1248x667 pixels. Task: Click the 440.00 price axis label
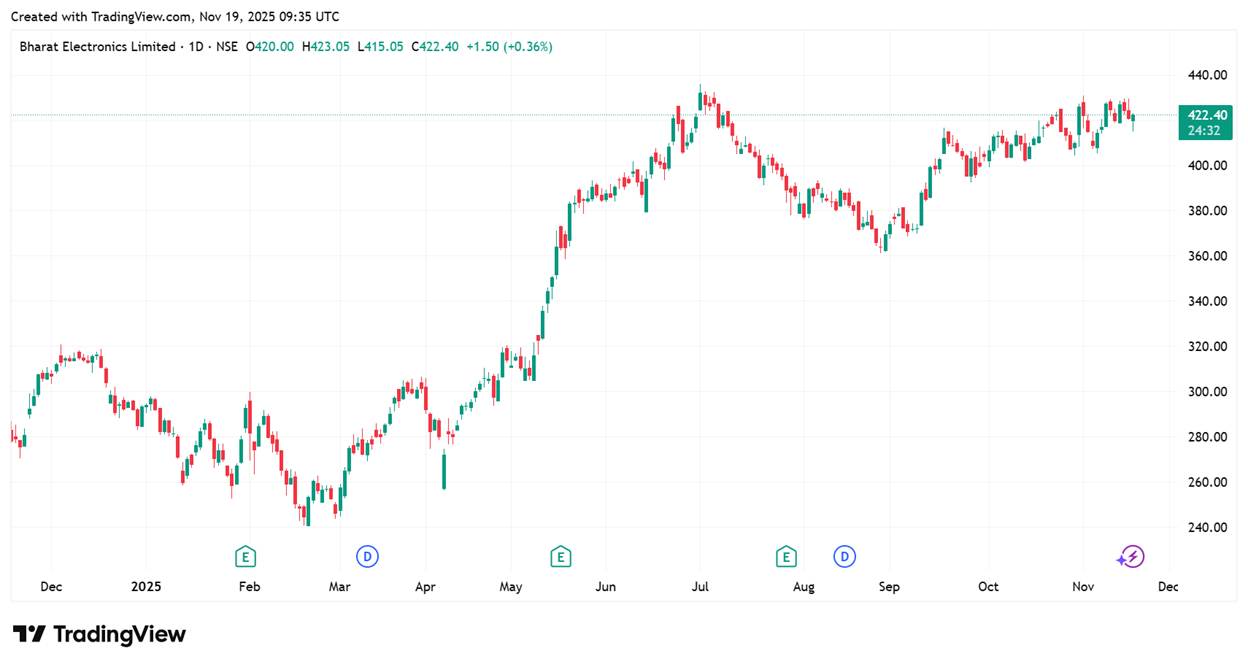point(1206,75)
